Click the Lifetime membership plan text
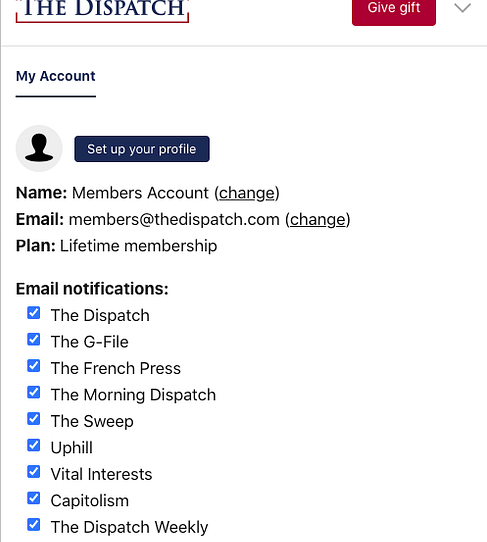The width and height of the screenshot is (487, 542). tap(139, 246)
